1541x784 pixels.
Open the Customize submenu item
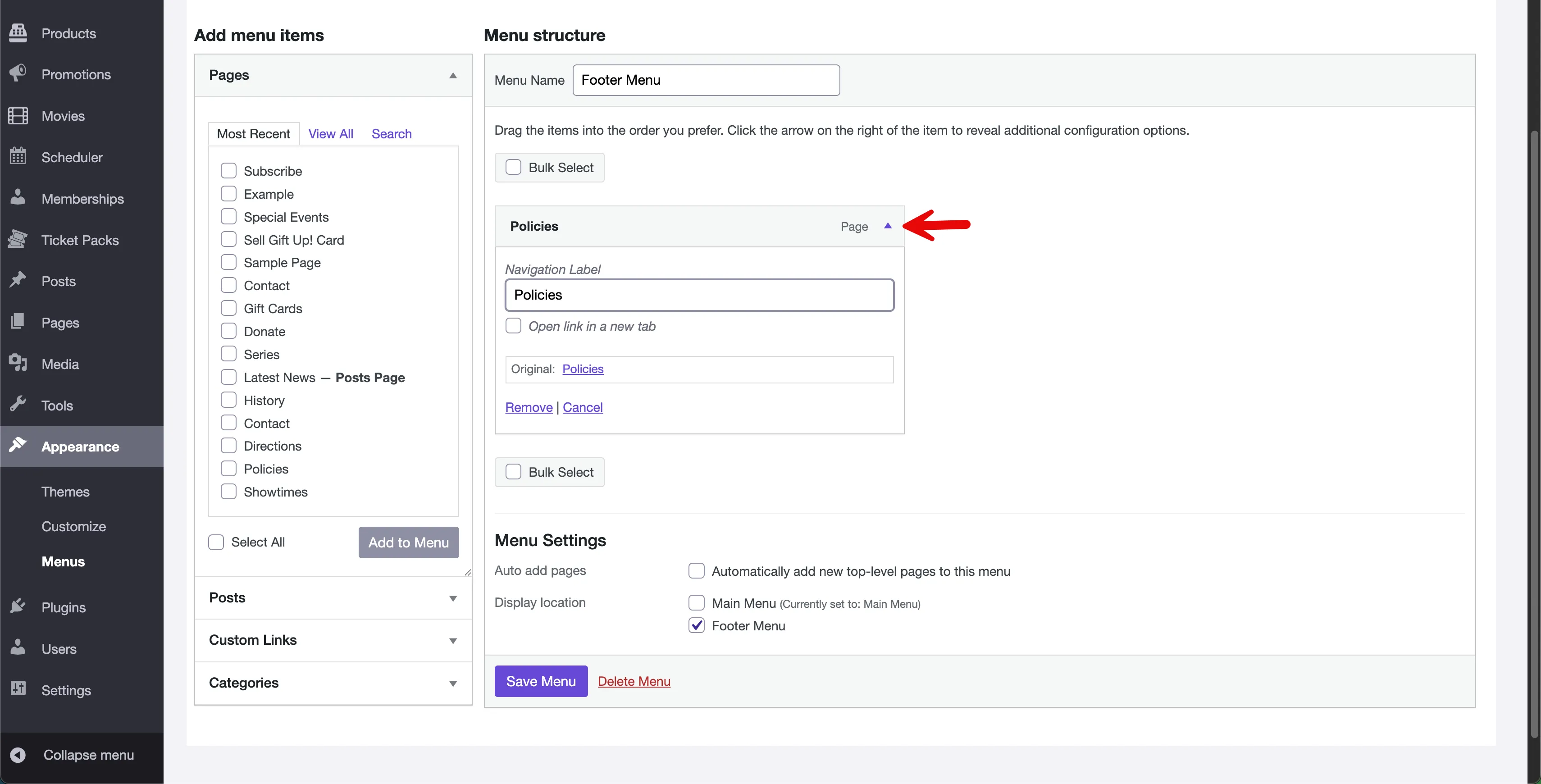pos(73,526)
